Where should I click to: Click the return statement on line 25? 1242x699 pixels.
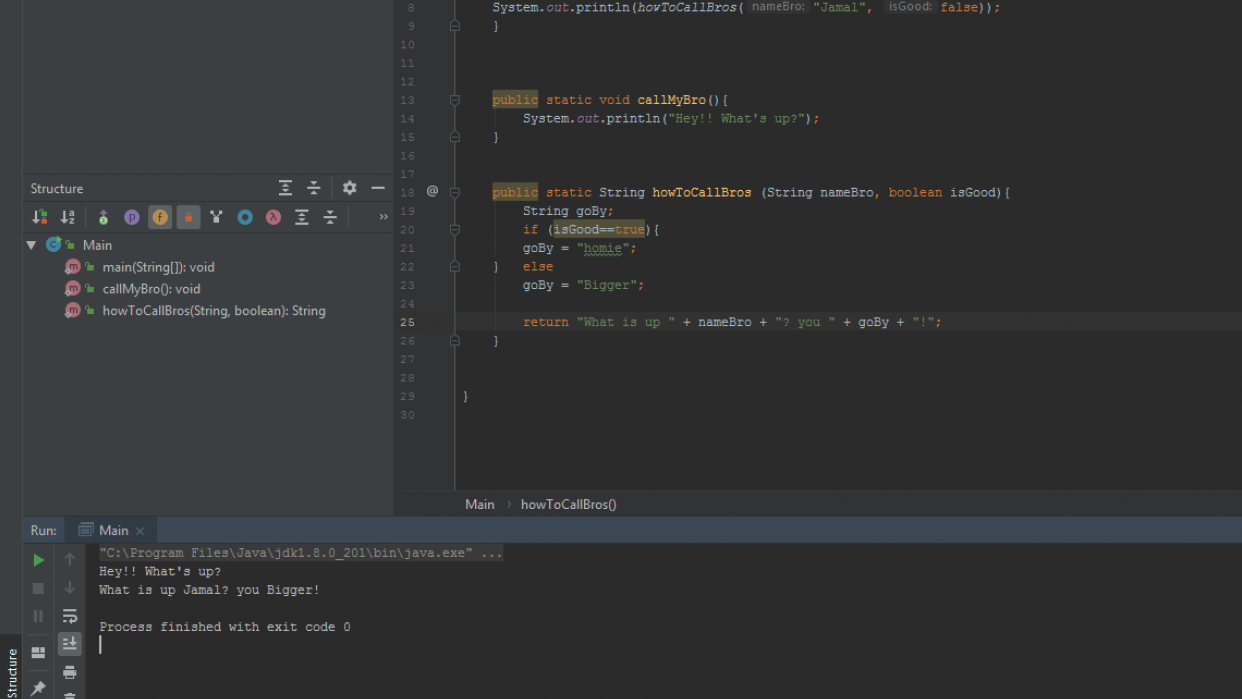pyautogui.click(x=732, y=322)
